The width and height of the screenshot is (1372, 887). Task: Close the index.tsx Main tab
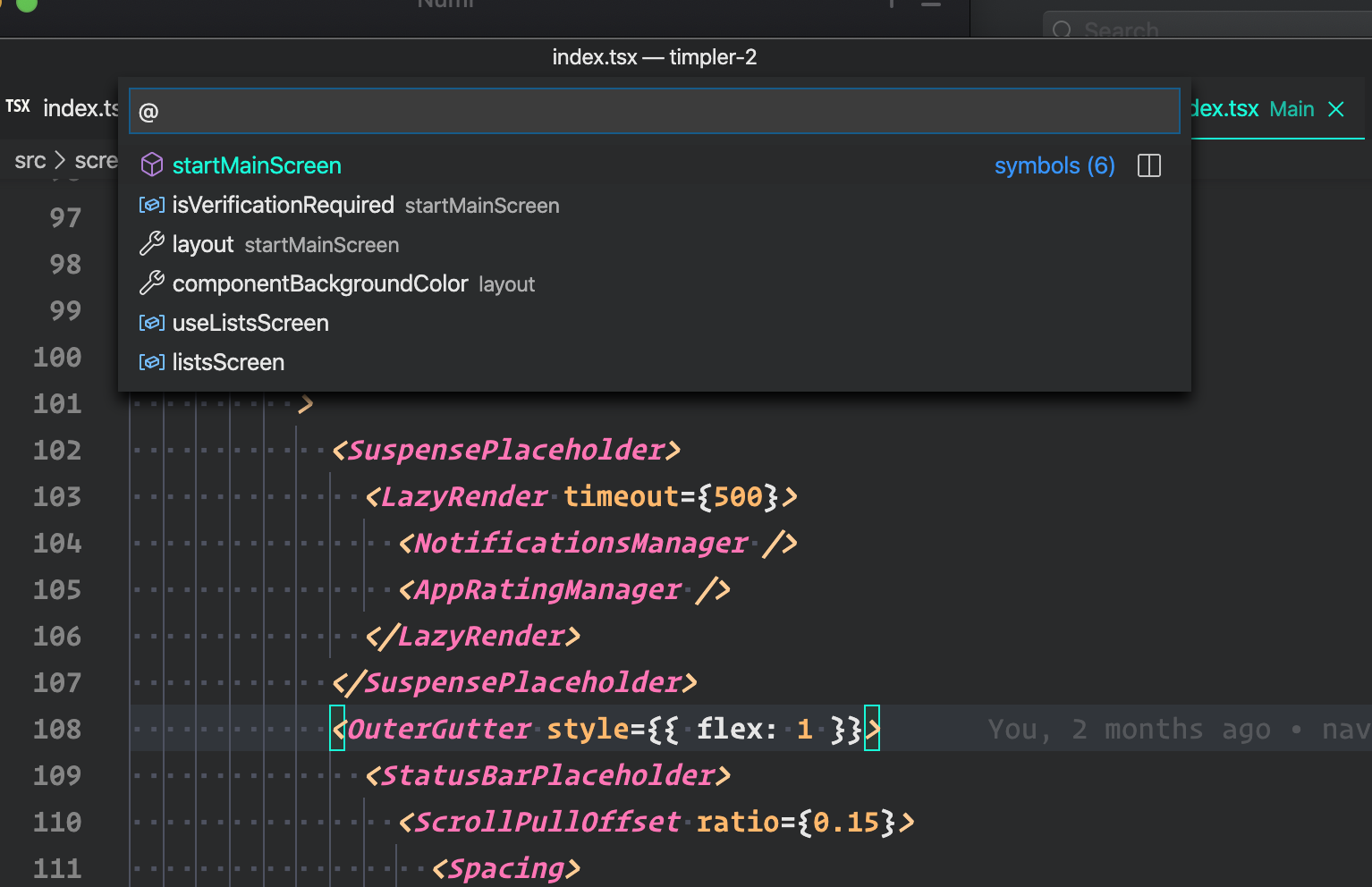(x=1336, y=109)
